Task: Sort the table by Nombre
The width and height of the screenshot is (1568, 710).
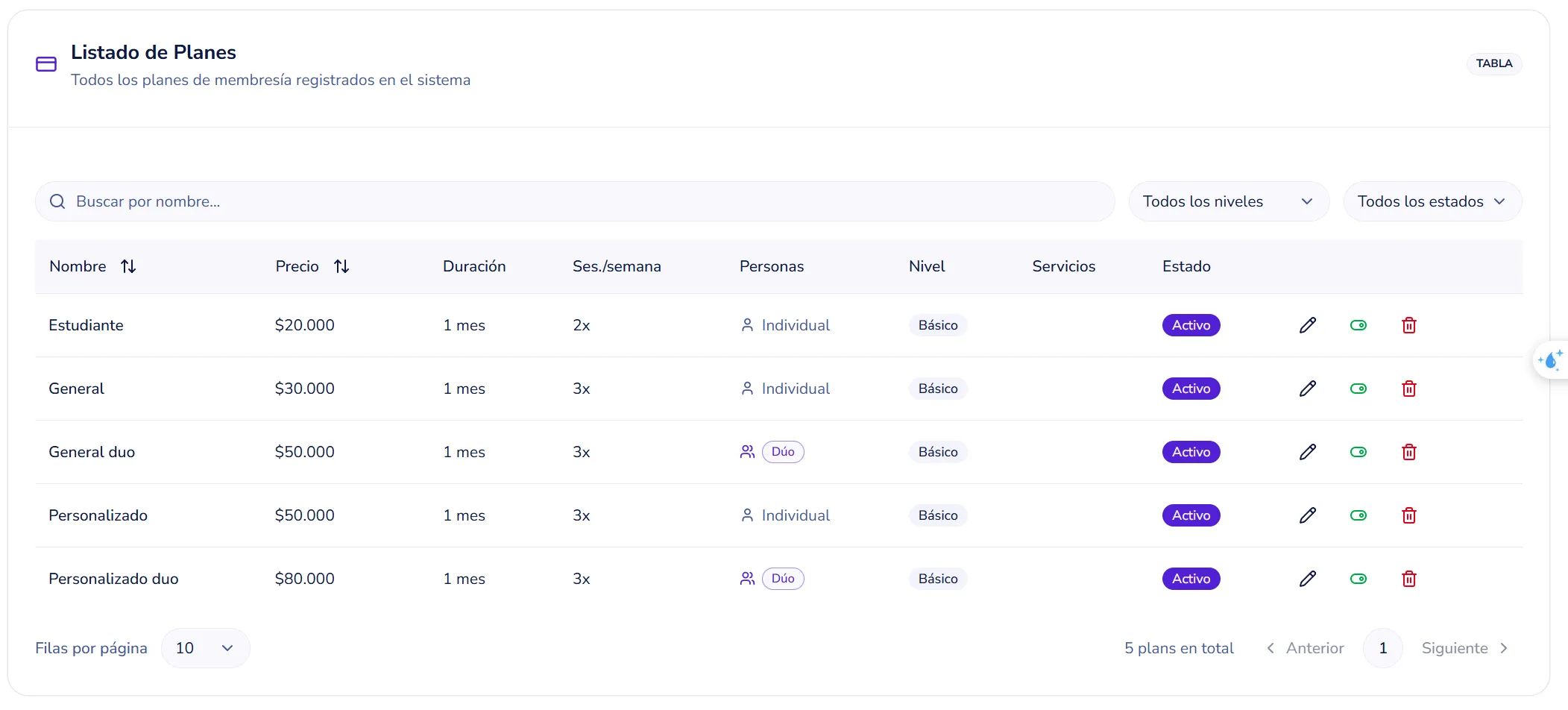Action: pyautogui.click(x=128, y=266)
